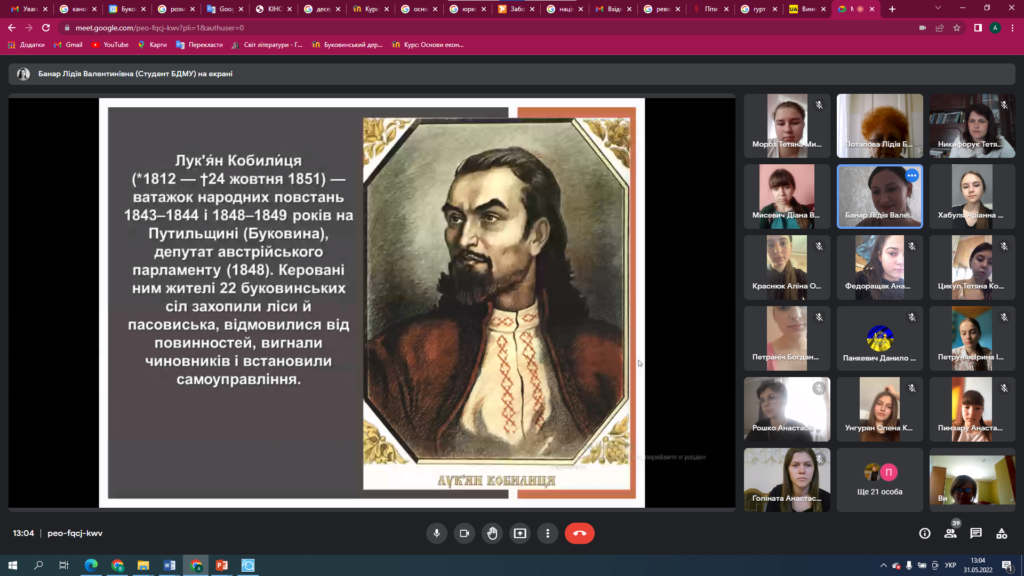Switch to the 'гурт' browser tab
The width and height of the screenshot is (1024, 576).
(758, 9)
